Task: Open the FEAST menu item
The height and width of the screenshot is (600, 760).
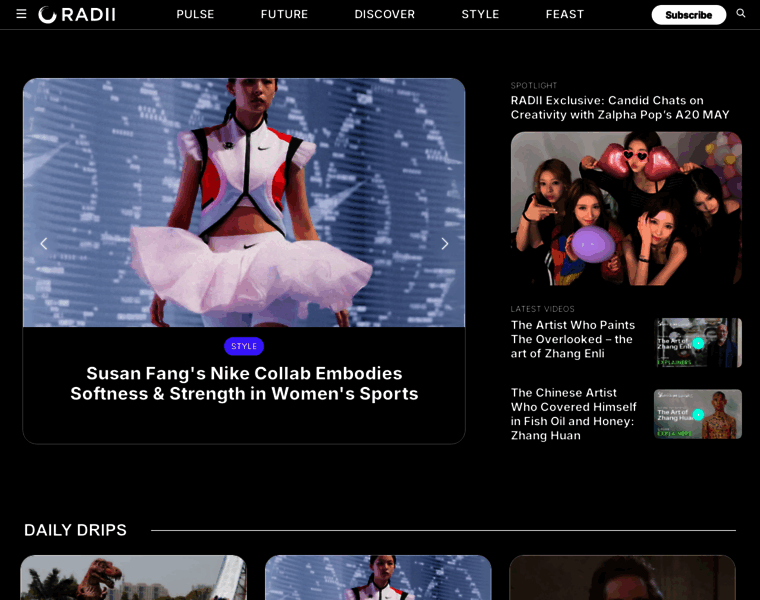Action: tap(565, 15)
